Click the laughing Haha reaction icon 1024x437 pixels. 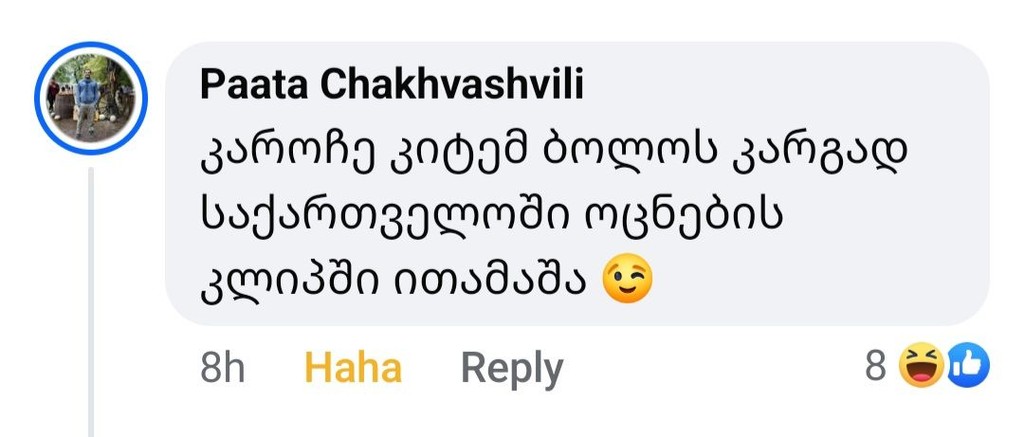pyautogui.click(x=919, y=368)
